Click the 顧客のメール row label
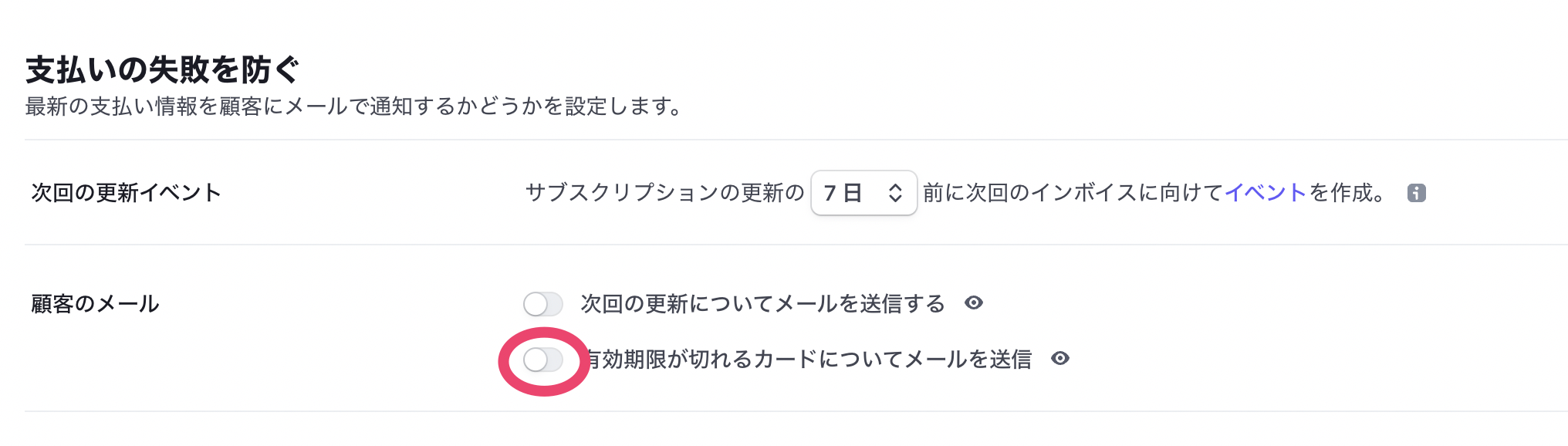 click(95, 304)
